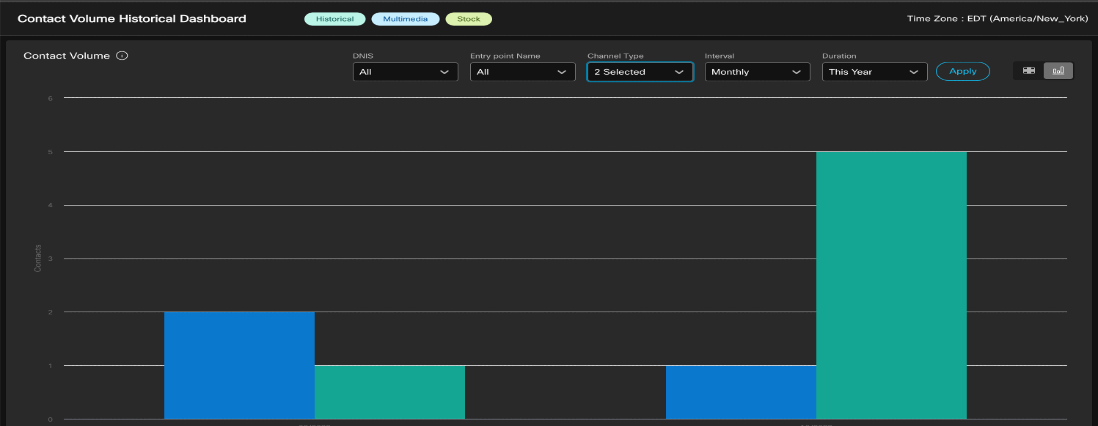Change the Interval from Monthly
The width and height of the screenshot is (1098, 426).
(x=756, y=72)
